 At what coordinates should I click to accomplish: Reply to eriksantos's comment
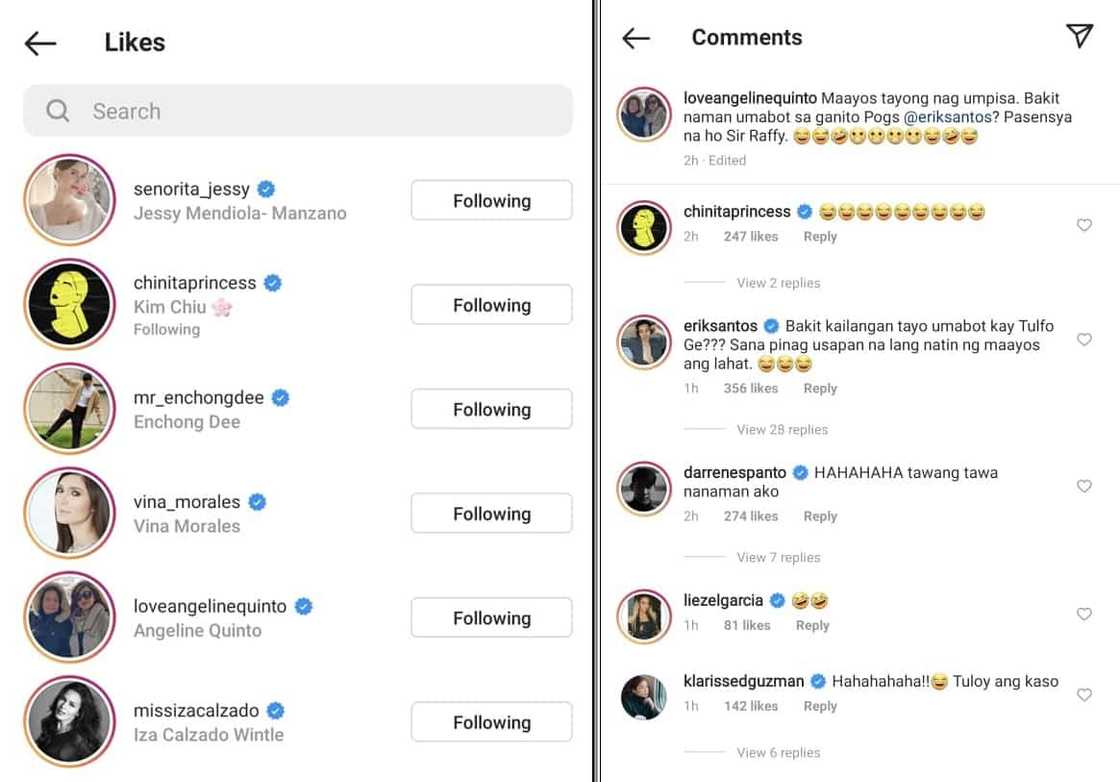tap(819, 388)
